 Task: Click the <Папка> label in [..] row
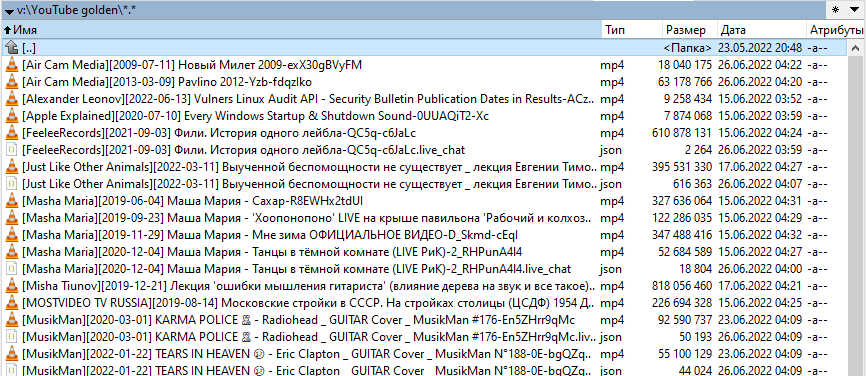point(688,48)
